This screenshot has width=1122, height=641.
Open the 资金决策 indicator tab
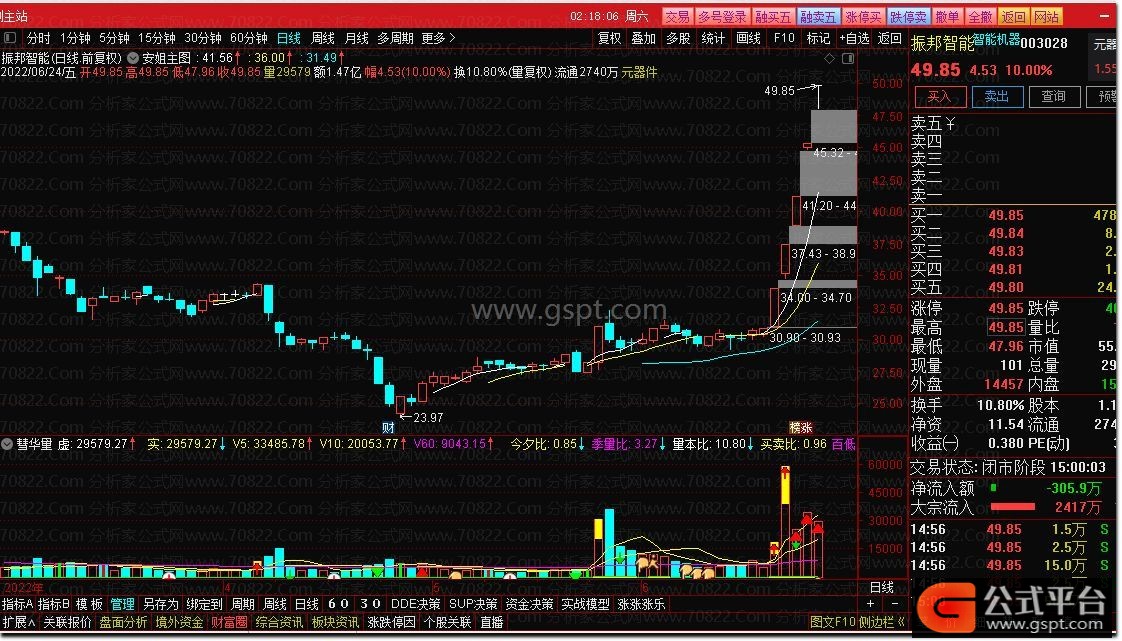tap(530, 605)
